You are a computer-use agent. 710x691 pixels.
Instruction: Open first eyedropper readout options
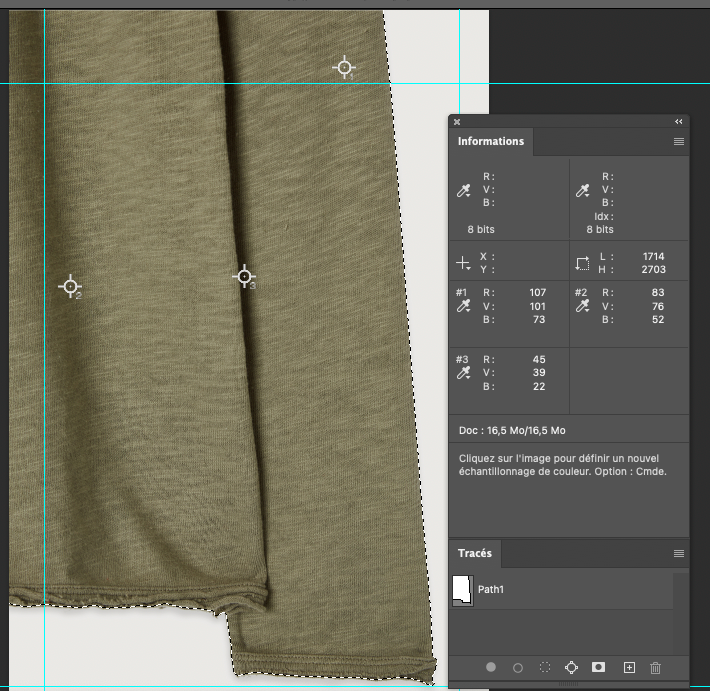(464, 190)
